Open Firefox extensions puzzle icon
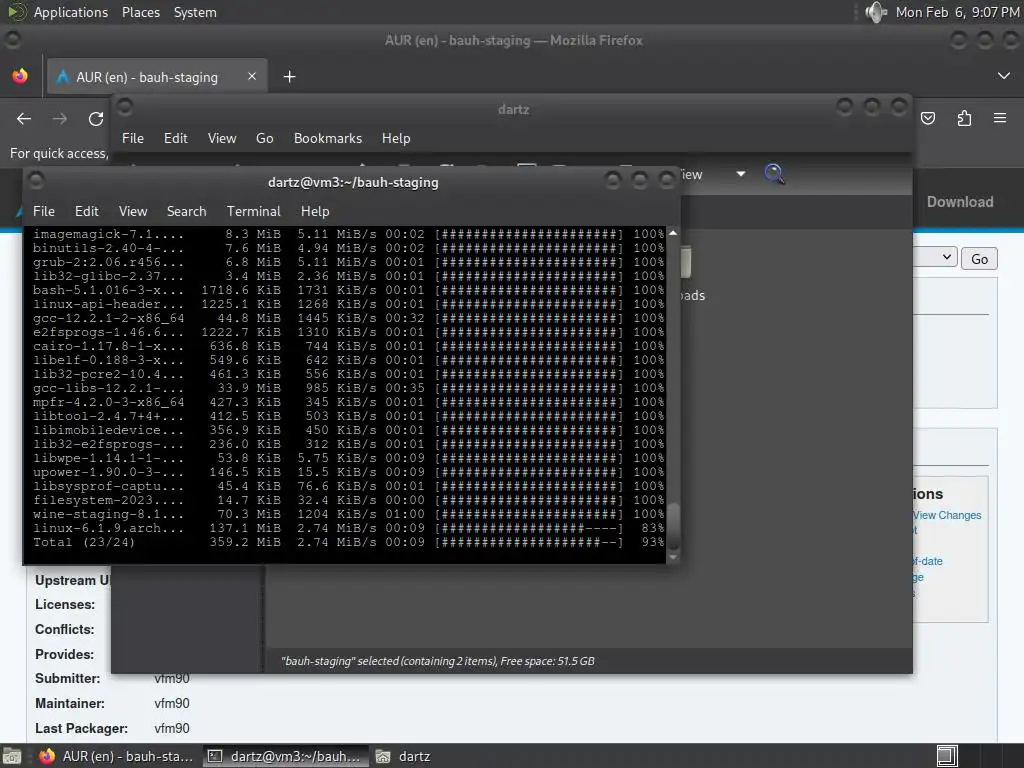 (965, 118)
